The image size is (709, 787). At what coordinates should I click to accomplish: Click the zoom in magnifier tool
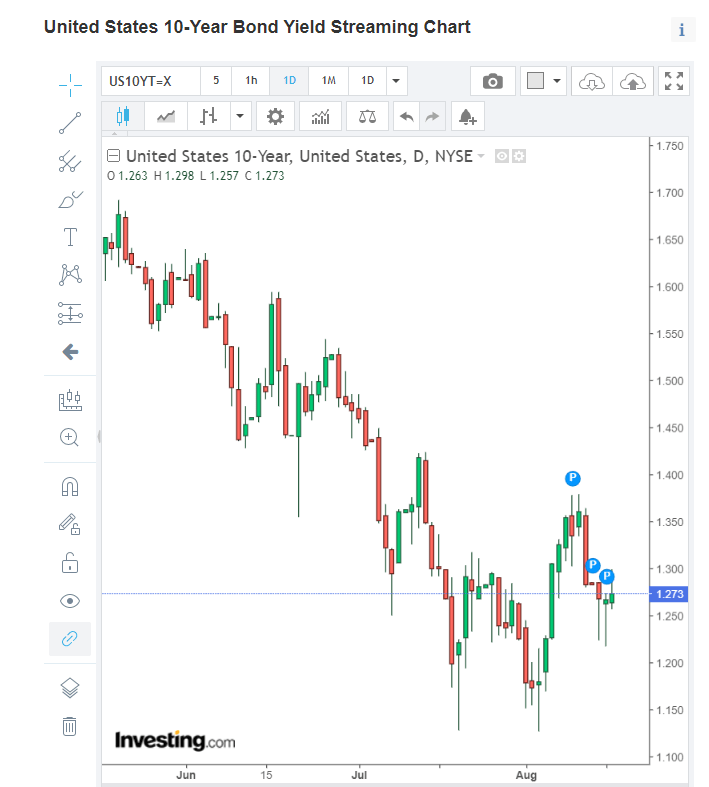click(x=69, y=437)
